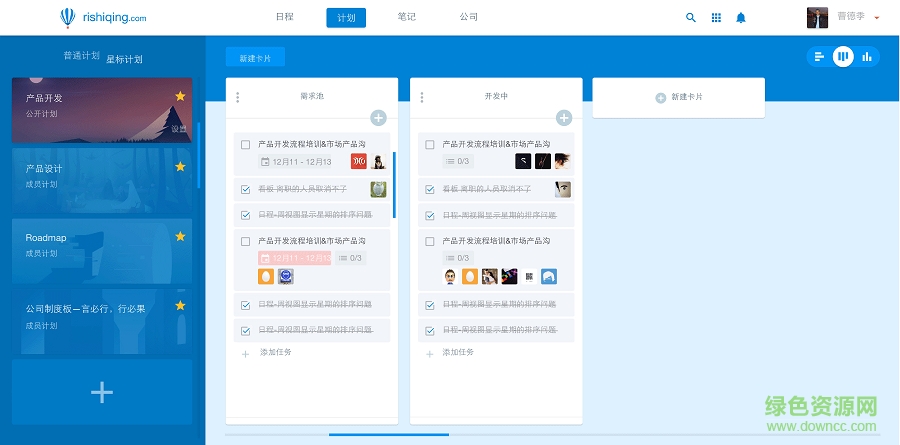Viewport: 900px width, 445px height.
Task: Click 添加任务 in 需求池 column
Action: tap(275, 353)
